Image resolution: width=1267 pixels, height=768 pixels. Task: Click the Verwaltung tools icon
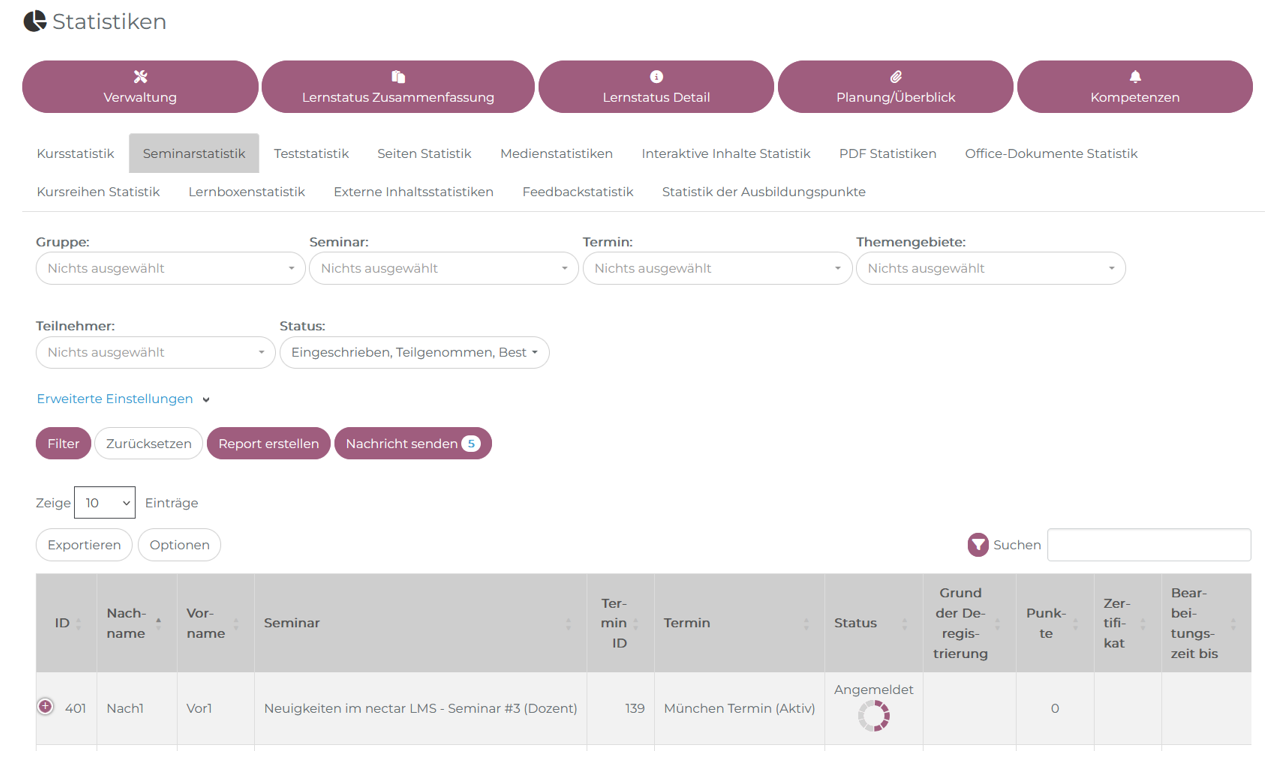pos(140,77)
